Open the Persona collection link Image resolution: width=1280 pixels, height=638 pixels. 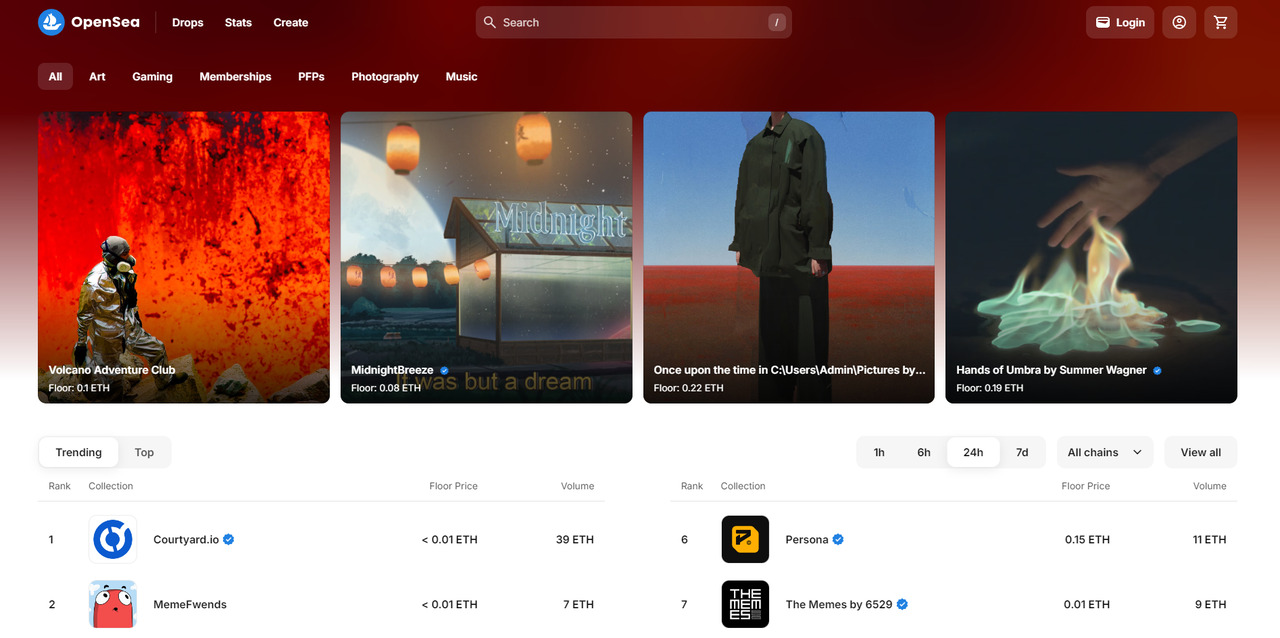(807, 539)
